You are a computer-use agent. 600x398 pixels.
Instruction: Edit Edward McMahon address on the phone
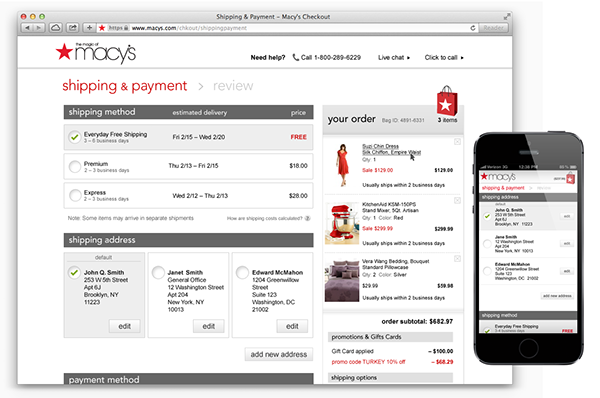click(x=567, y=271)
